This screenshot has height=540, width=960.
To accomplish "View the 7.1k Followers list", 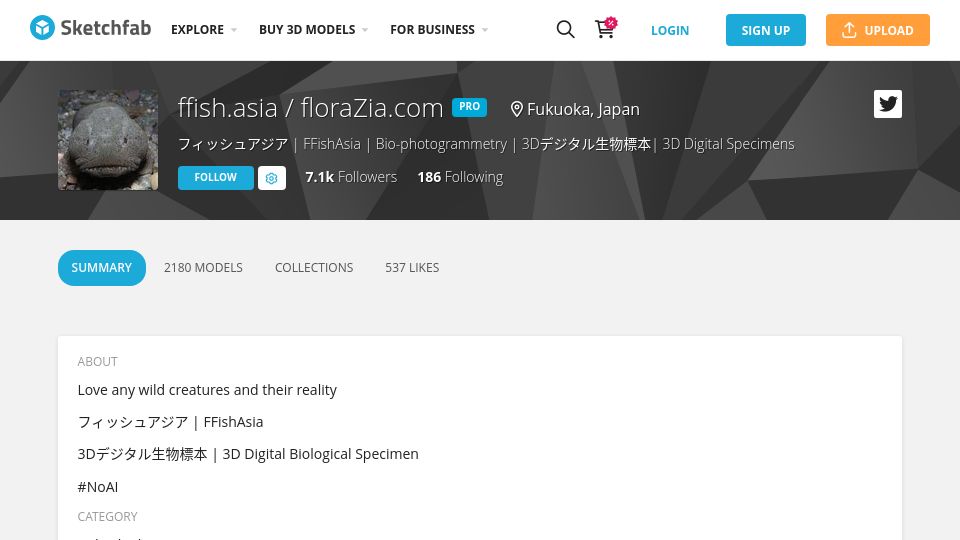I will 351,177.
